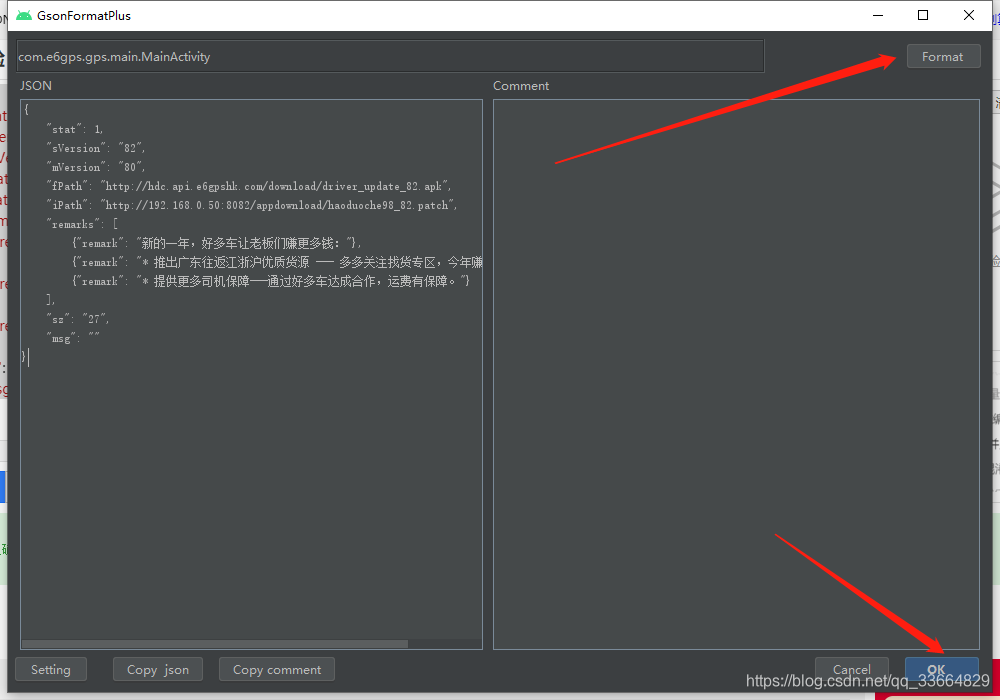Click the closing brace in JSON editor
Viewport: 1000px width, 700px height.
click(24, 357)
